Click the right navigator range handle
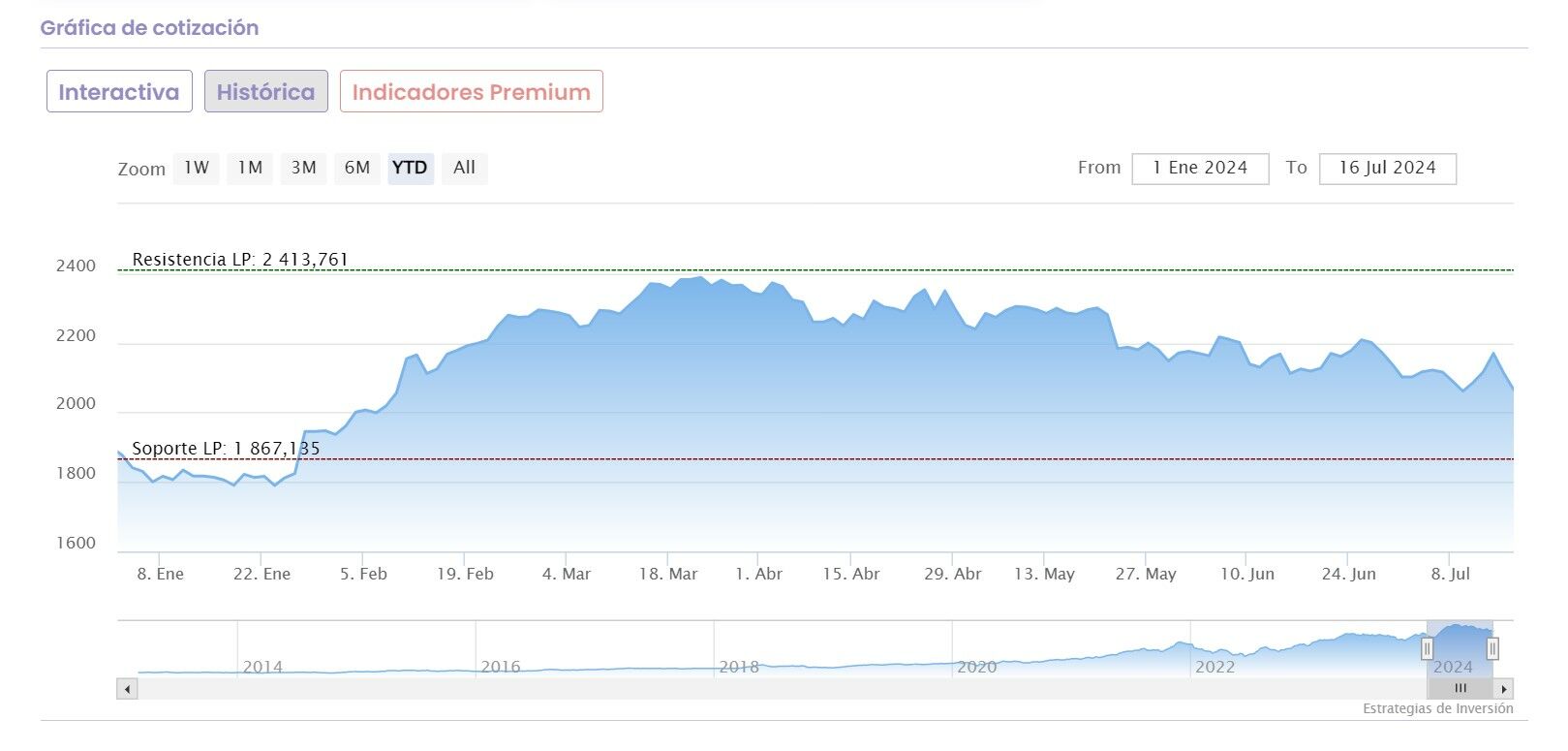1568x751 pixels. point(1492,648)
